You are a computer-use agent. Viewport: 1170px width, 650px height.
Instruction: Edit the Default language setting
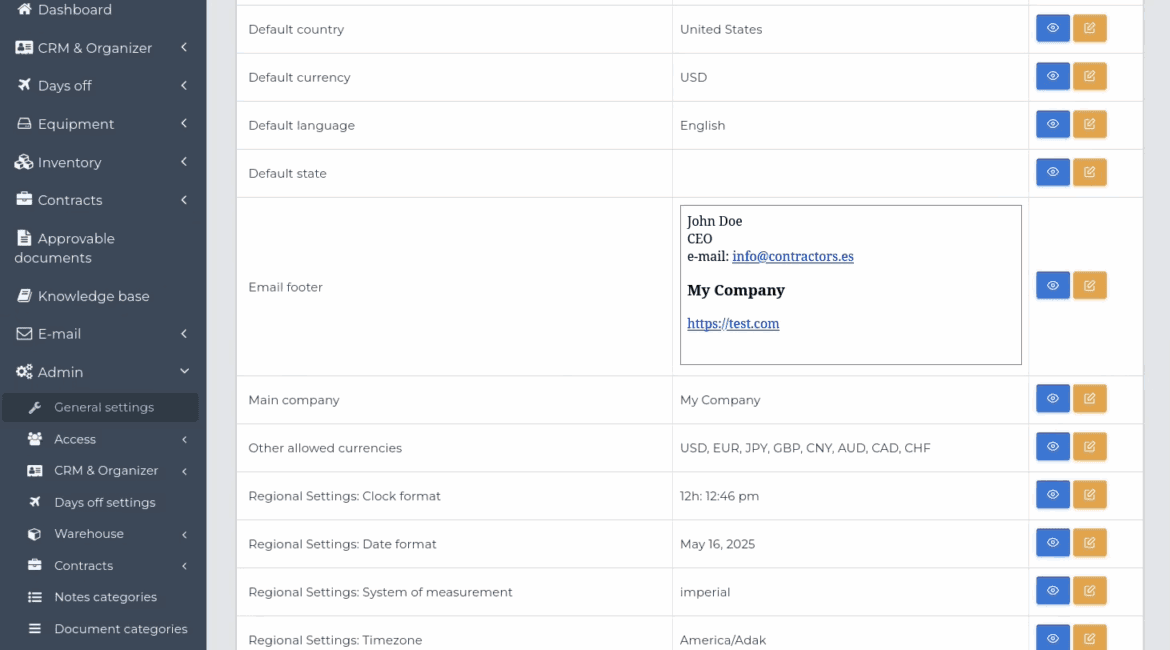pyautogui.click(x=1089, y=125)
